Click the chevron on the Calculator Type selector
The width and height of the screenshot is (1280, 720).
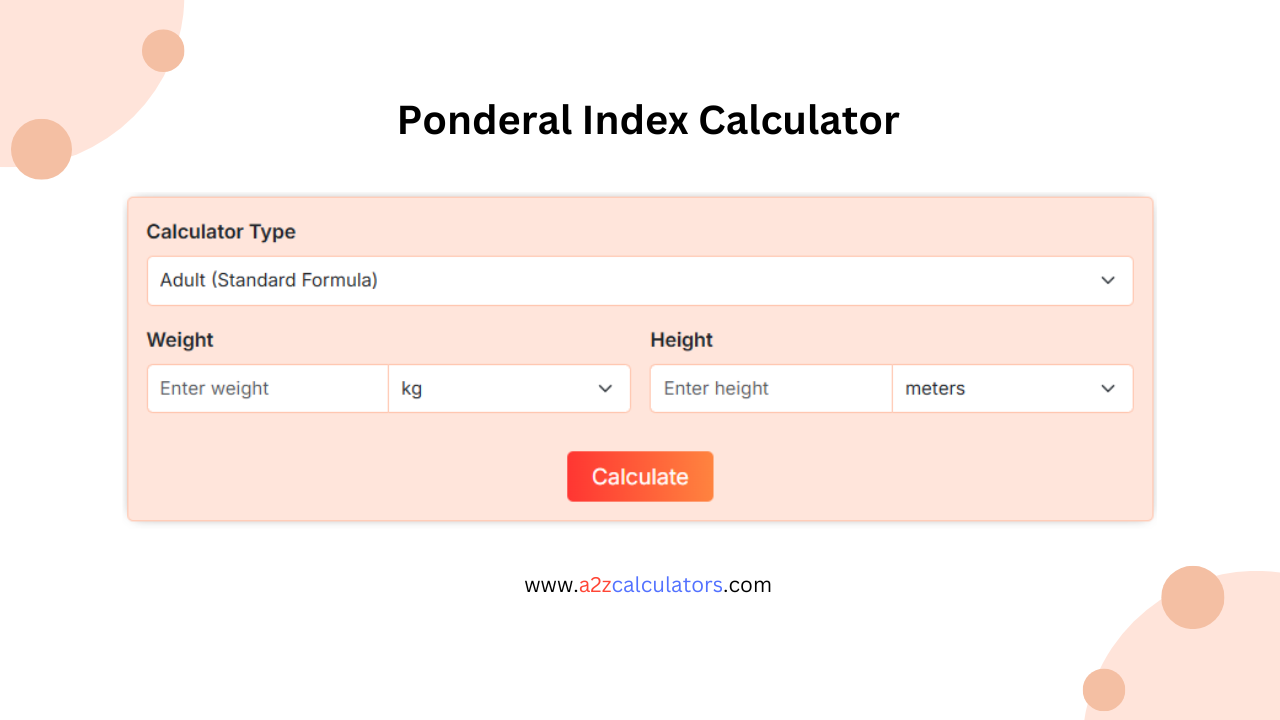click(1108, 281)
